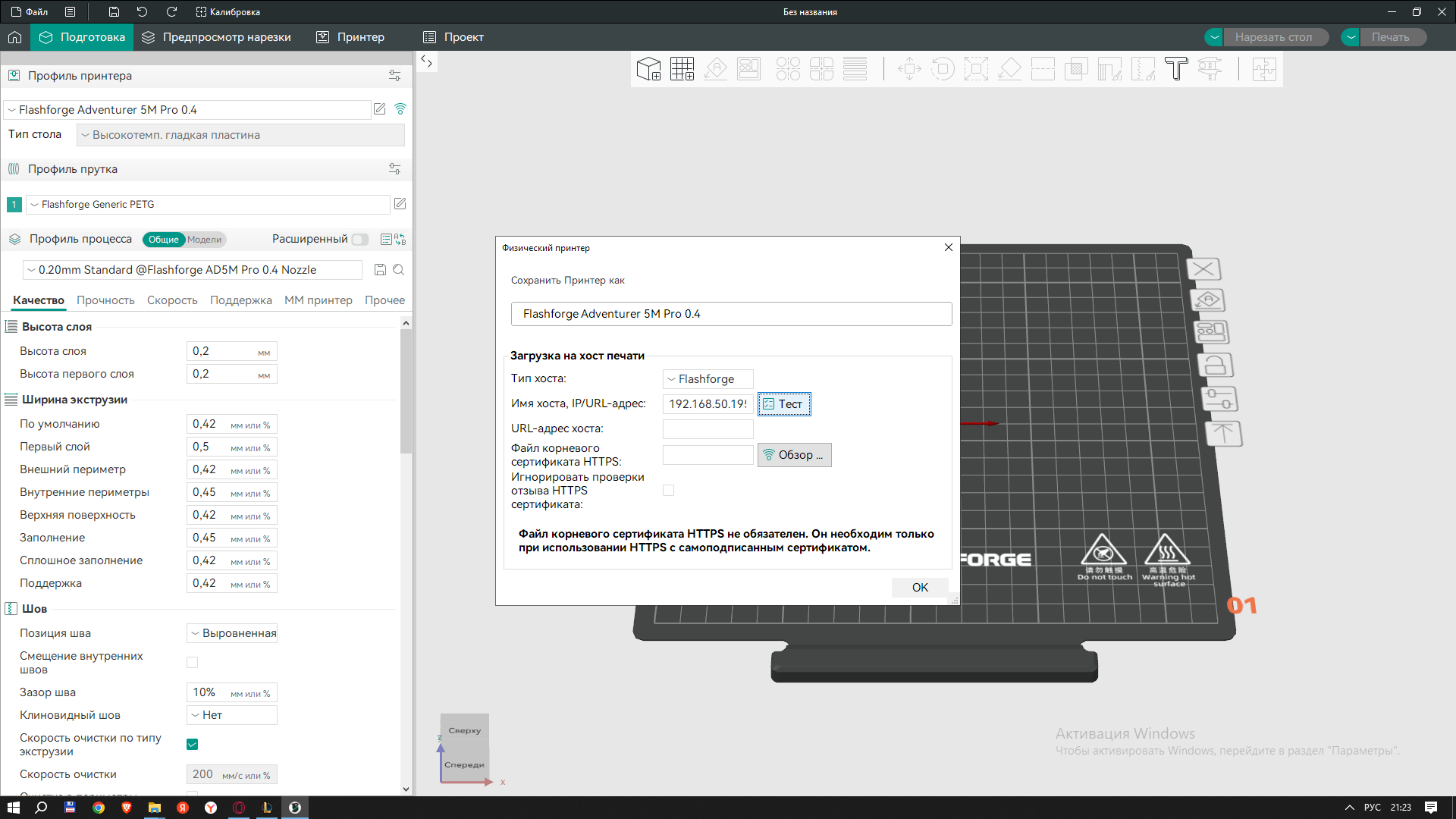Click OK in the Физический принтер dialog

pos(919,588)
